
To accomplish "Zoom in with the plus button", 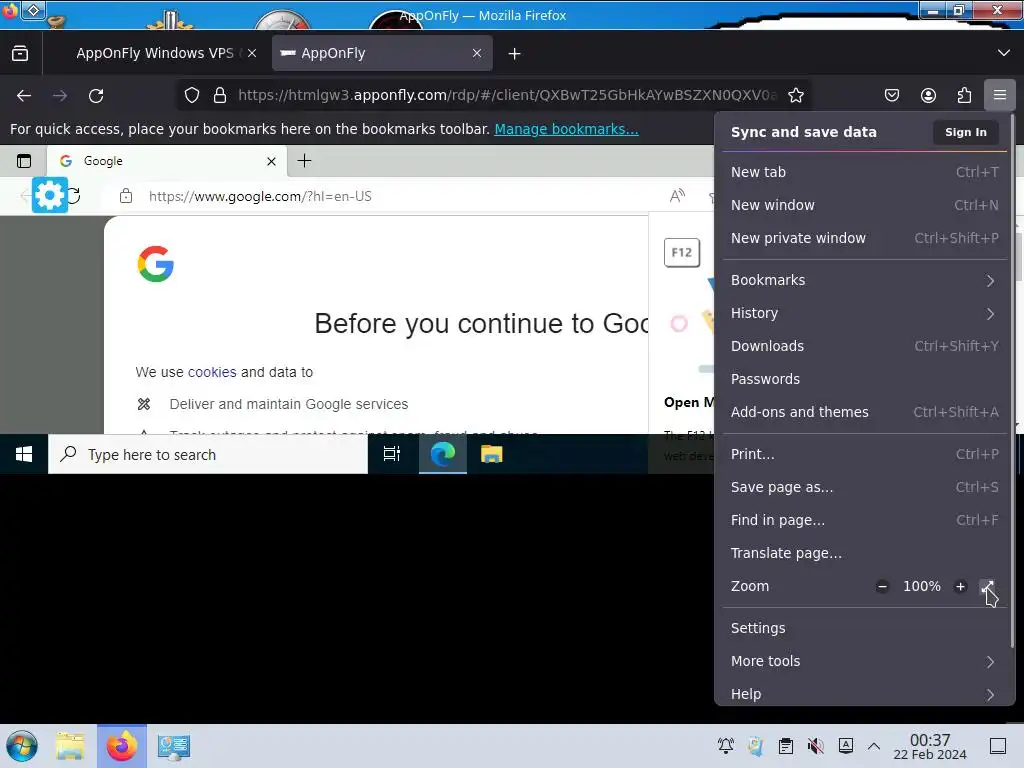I will (x=960, y=586).
